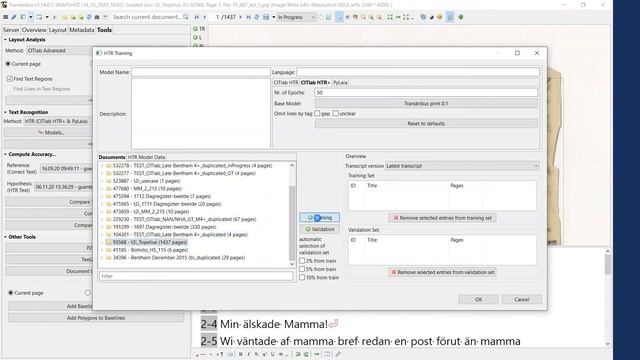Collapse the Other Tools section

click(x=5, y=237)
